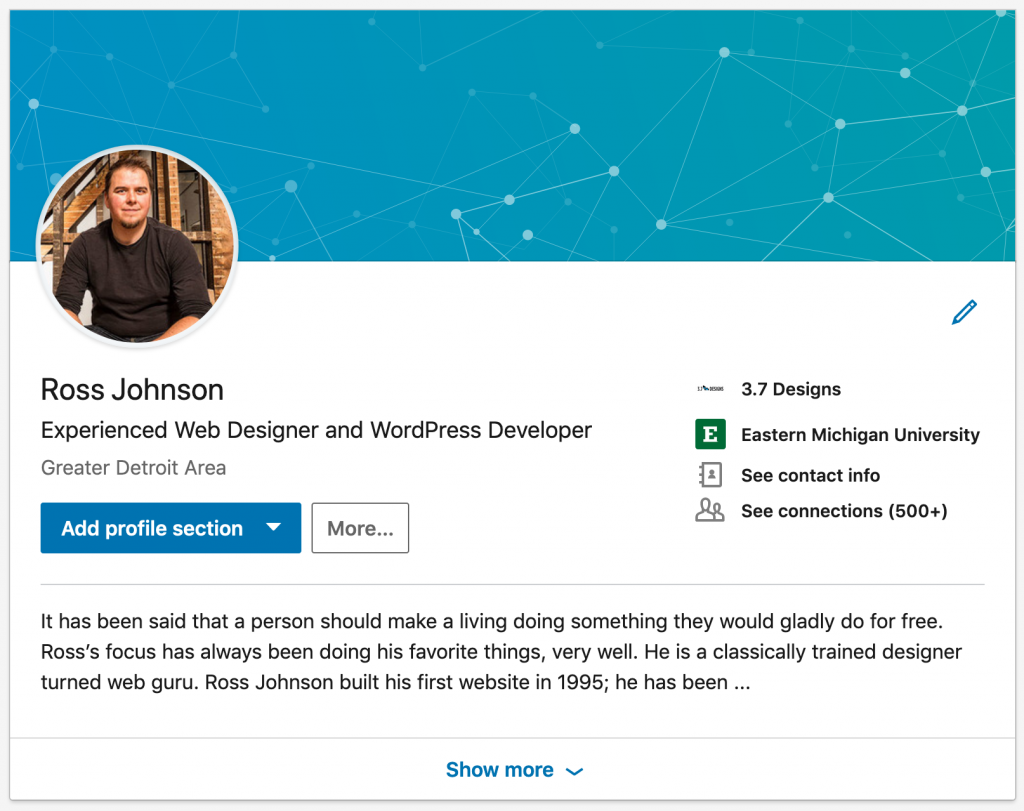
Task: Open Ross Johnson's circular profile photo
Action: [137, 247]
